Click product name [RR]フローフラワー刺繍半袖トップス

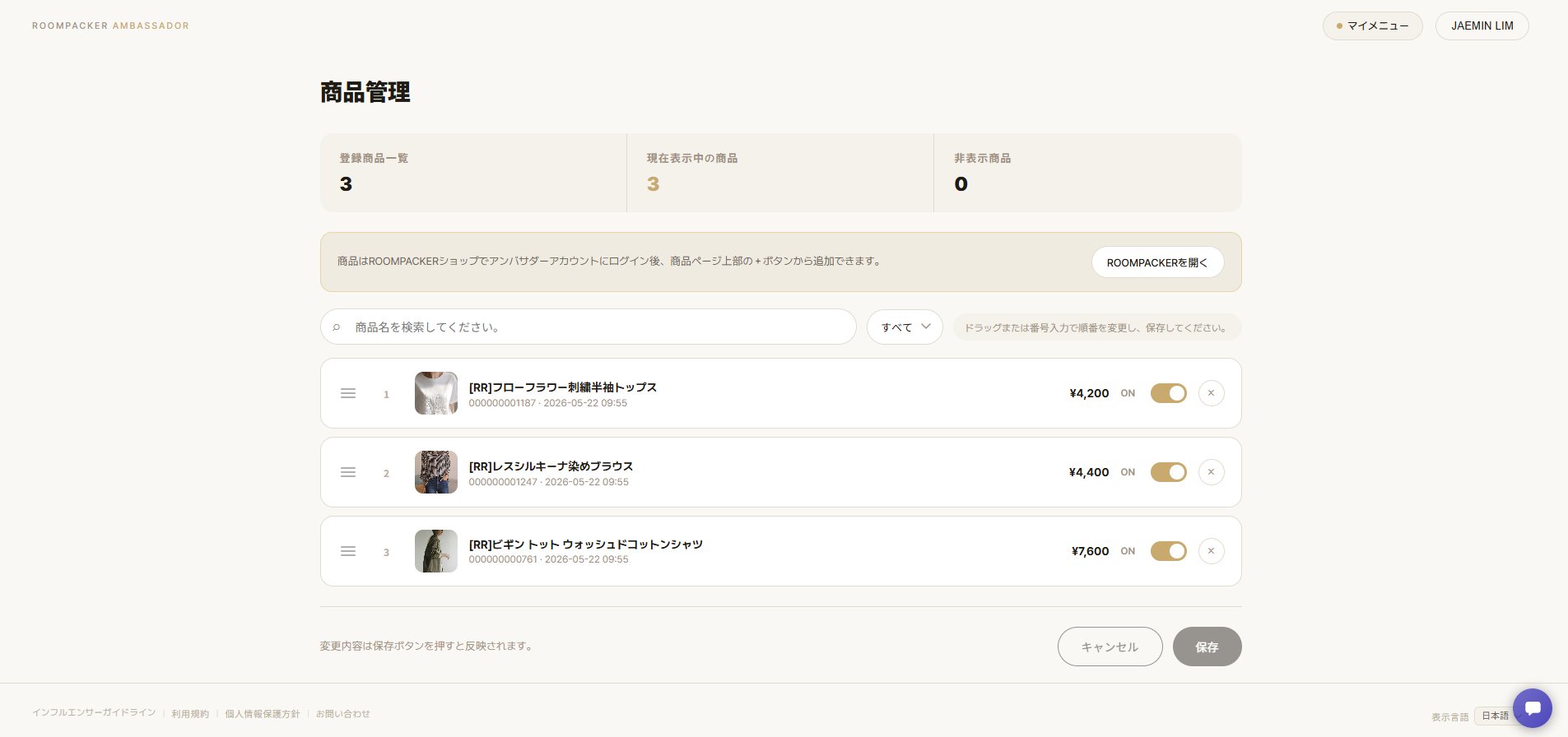coord(563,387)
